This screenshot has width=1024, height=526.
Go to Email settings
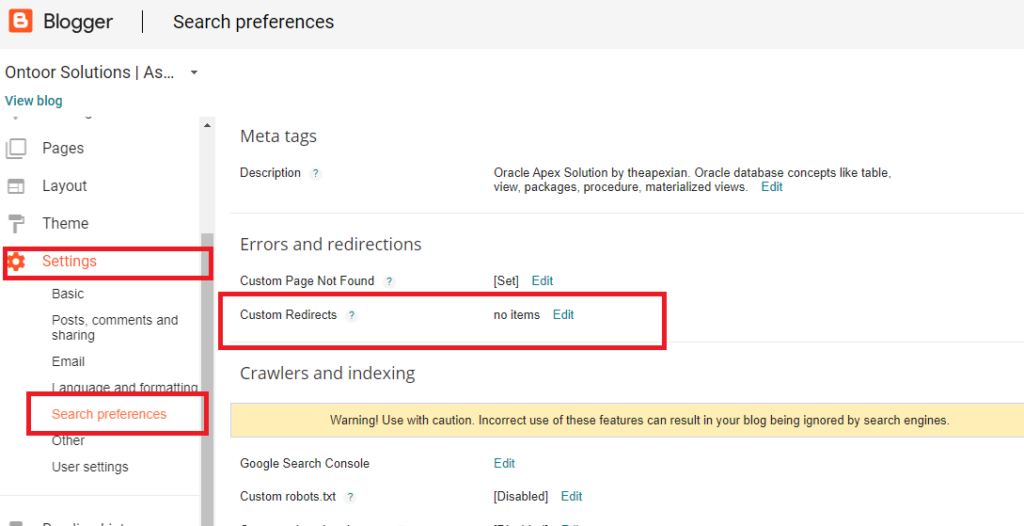pyautogui.click(x=68, y=362)
